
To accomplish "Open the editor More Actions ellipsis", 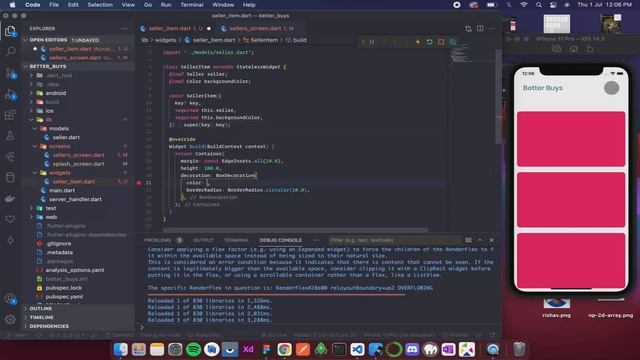I will [491, 28].
